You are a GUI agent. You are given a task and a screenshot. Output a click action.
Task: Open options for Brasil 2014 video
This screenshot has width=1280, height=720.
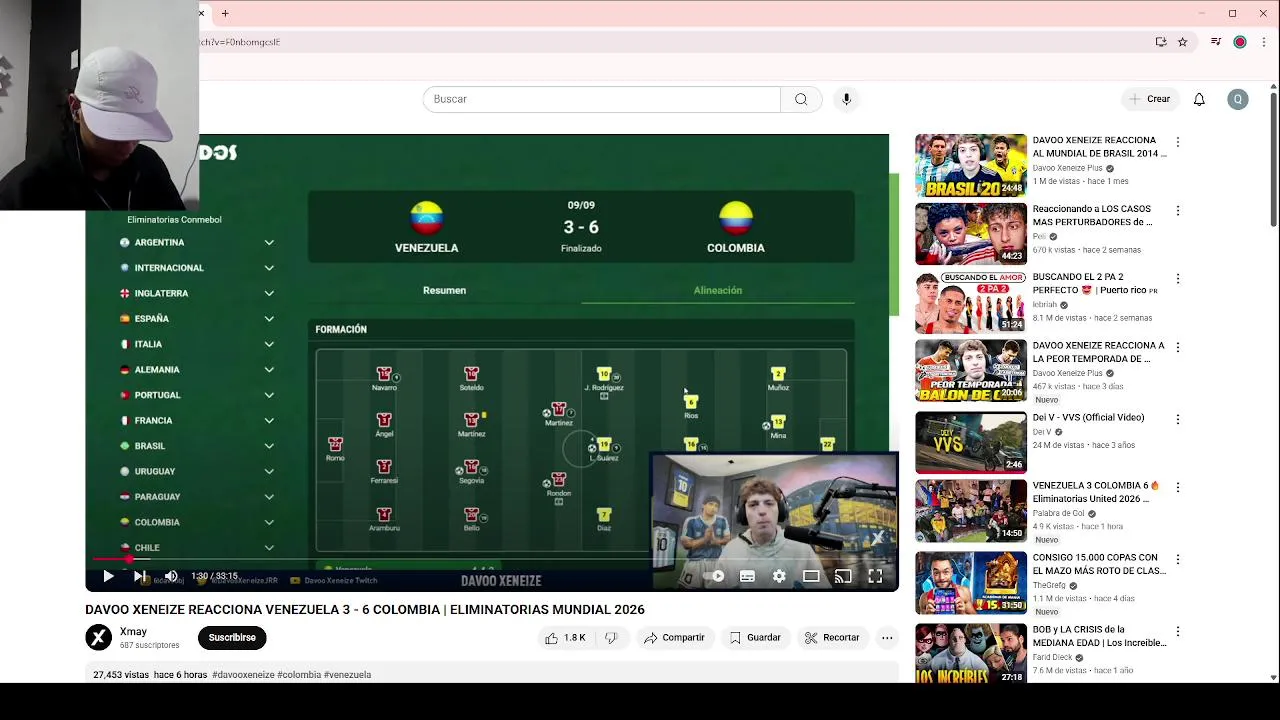[x=1178, y=142]
